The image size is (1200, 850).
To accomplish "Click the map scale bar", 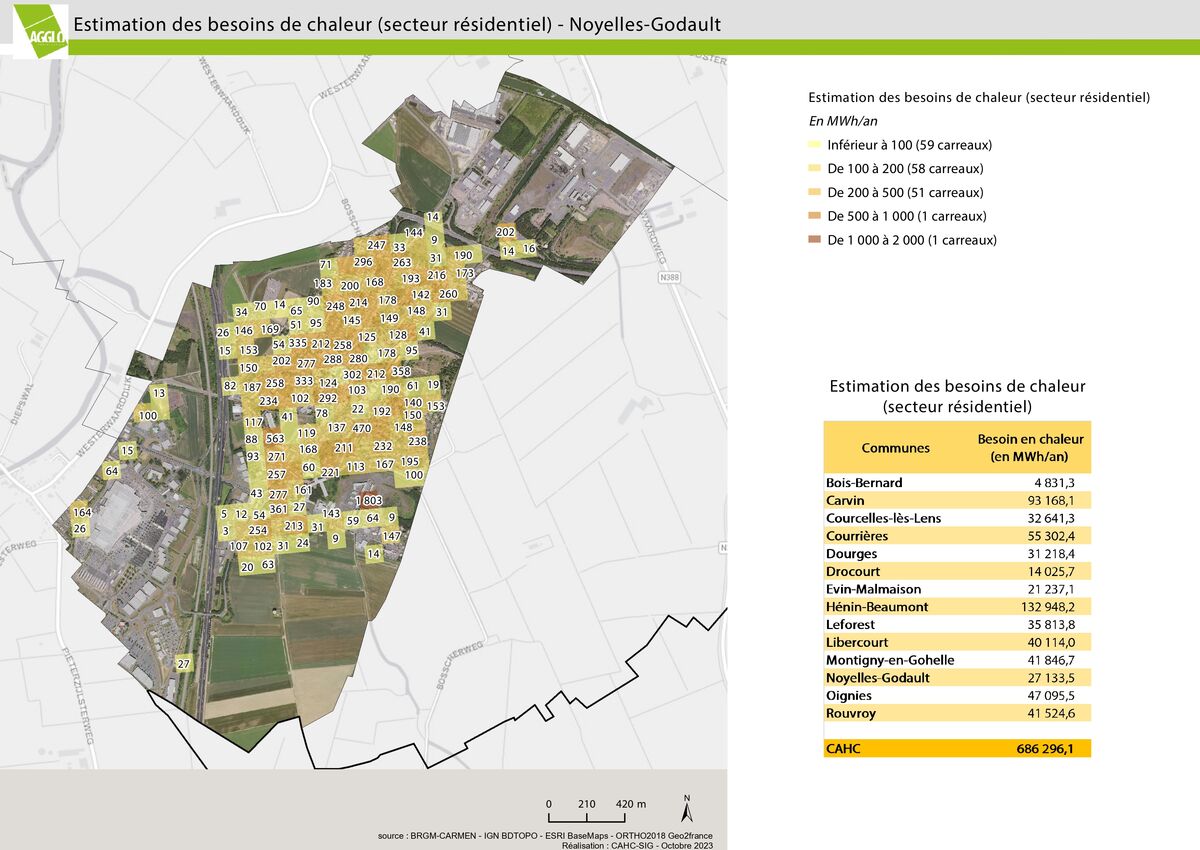I will [x=586, y=819].
